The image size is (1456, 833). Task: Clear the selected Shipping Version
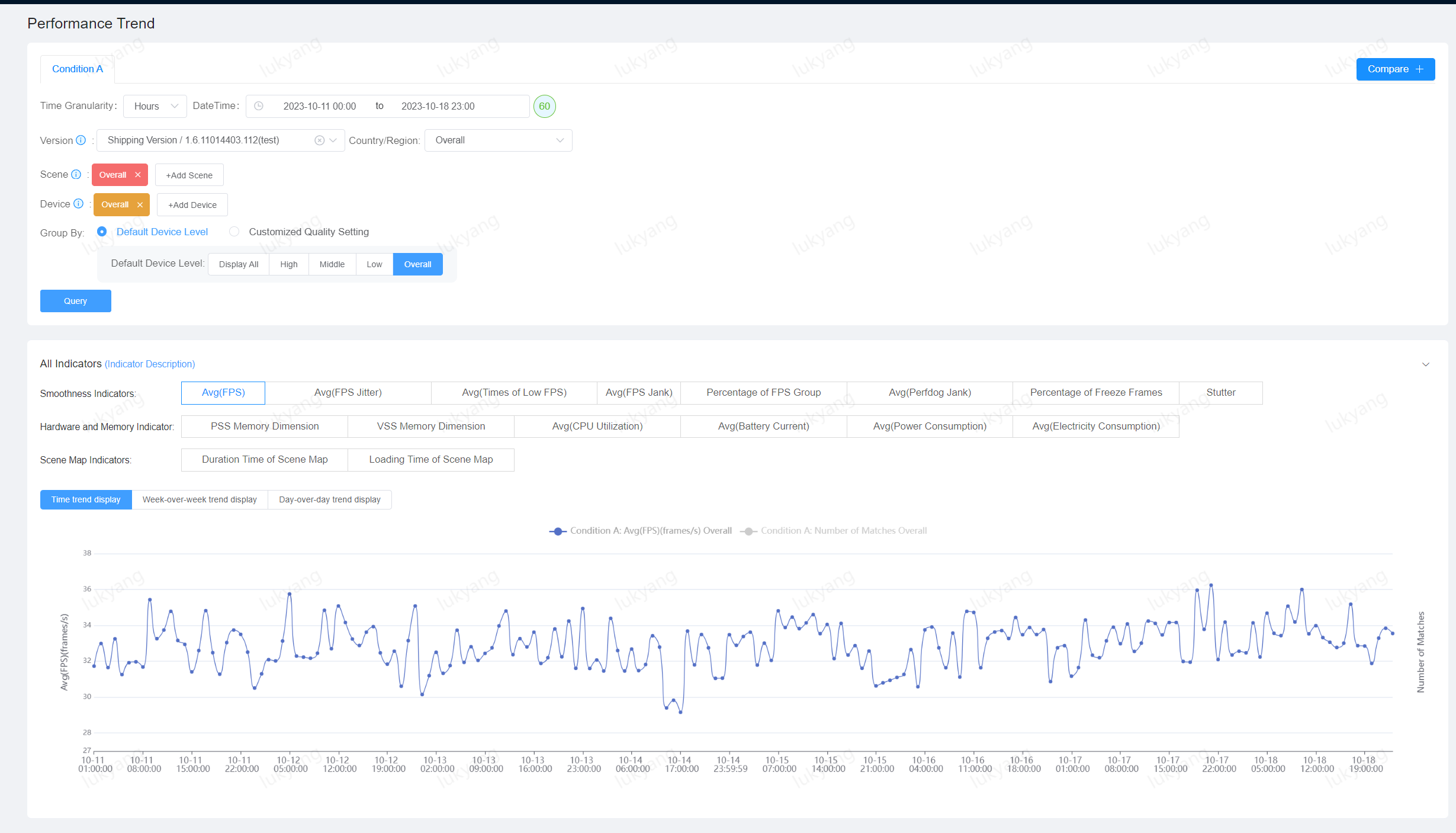click(319, 140)
